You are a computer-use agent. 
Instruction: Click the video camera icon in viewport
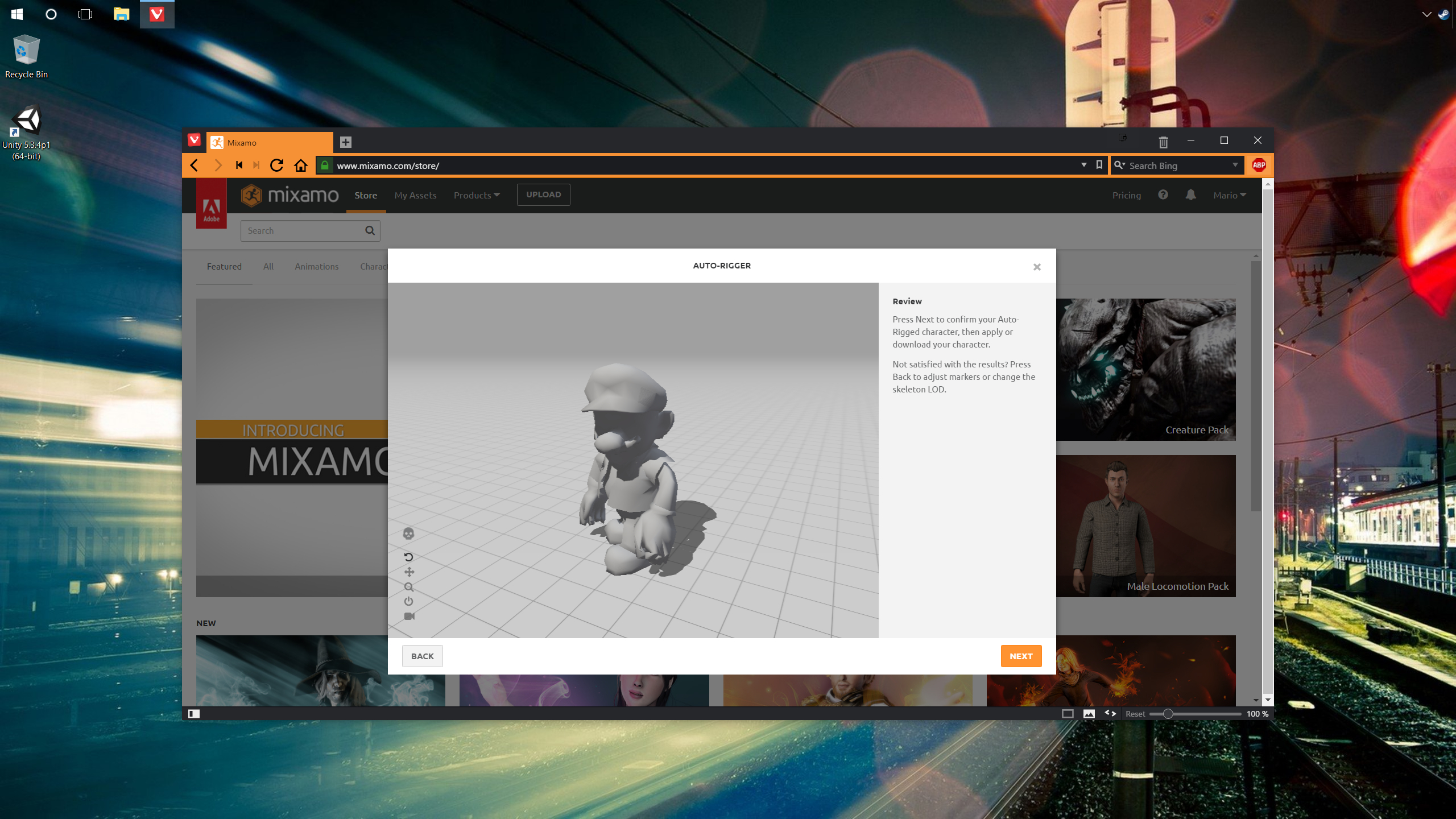coord(409,617)
